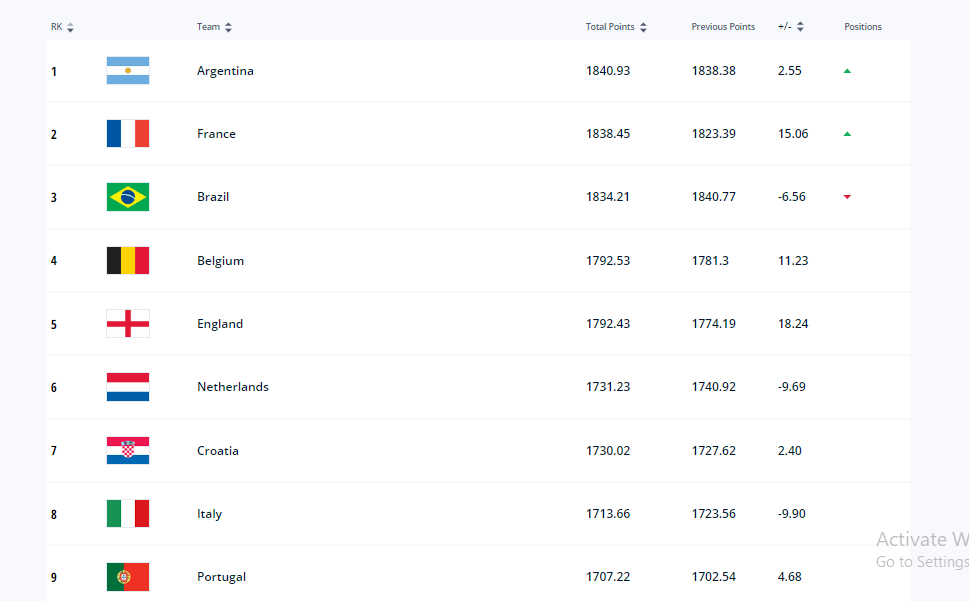Click the Belgium flag icon

coord(128,261)
